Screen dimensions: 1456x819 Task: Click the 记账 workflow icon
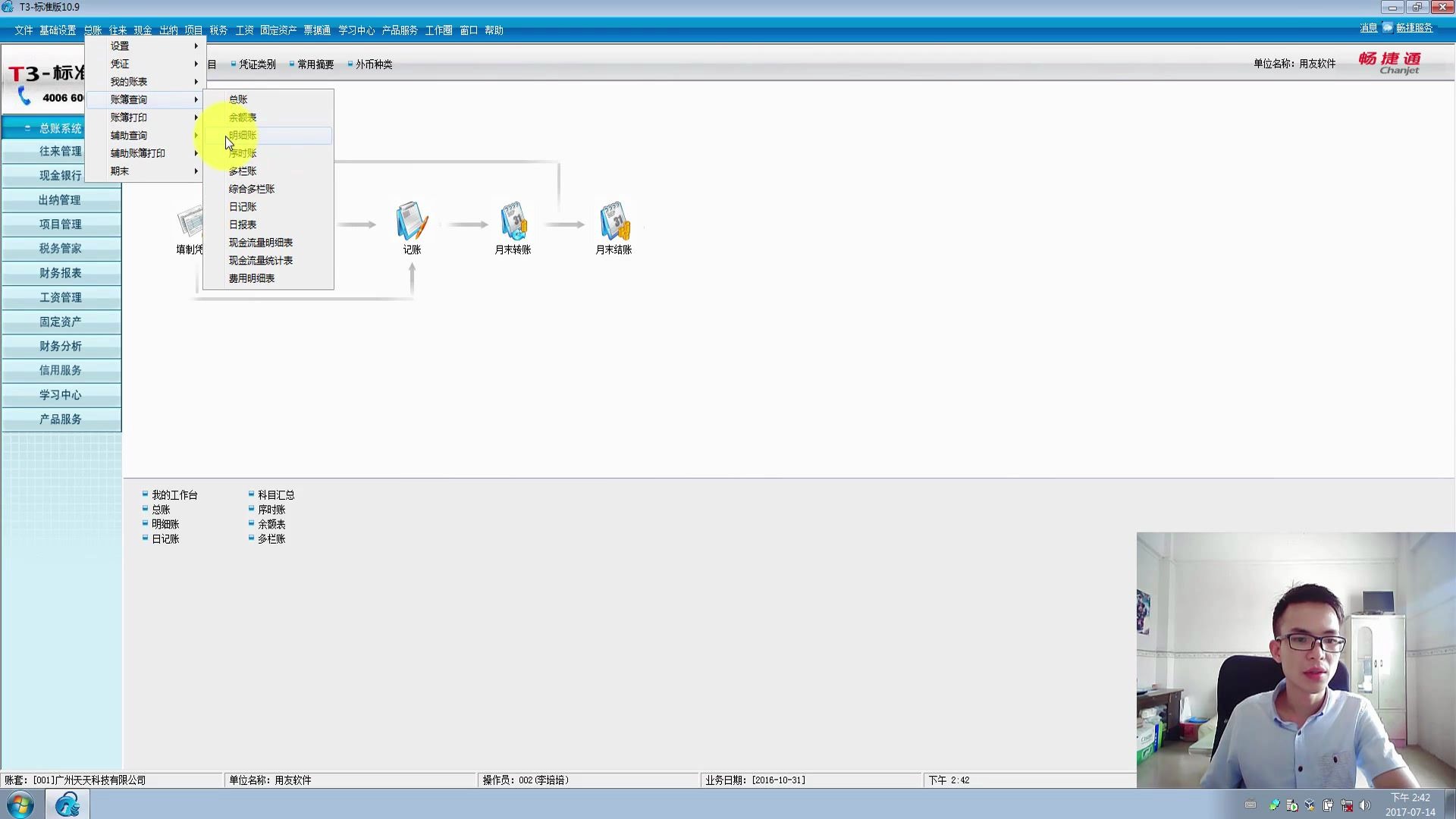pyautogui.click(x=412, y=221)
